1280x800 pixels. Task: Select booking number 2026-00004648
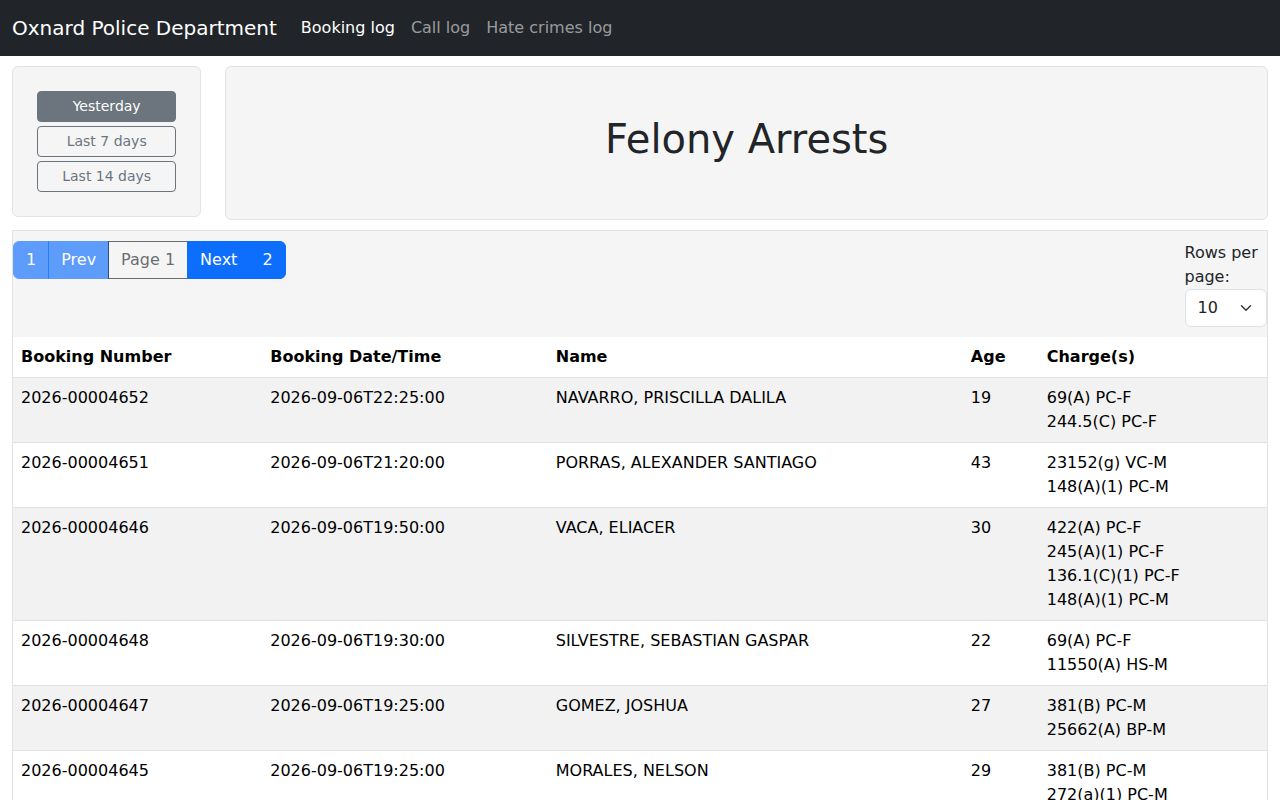pos(85,641)
